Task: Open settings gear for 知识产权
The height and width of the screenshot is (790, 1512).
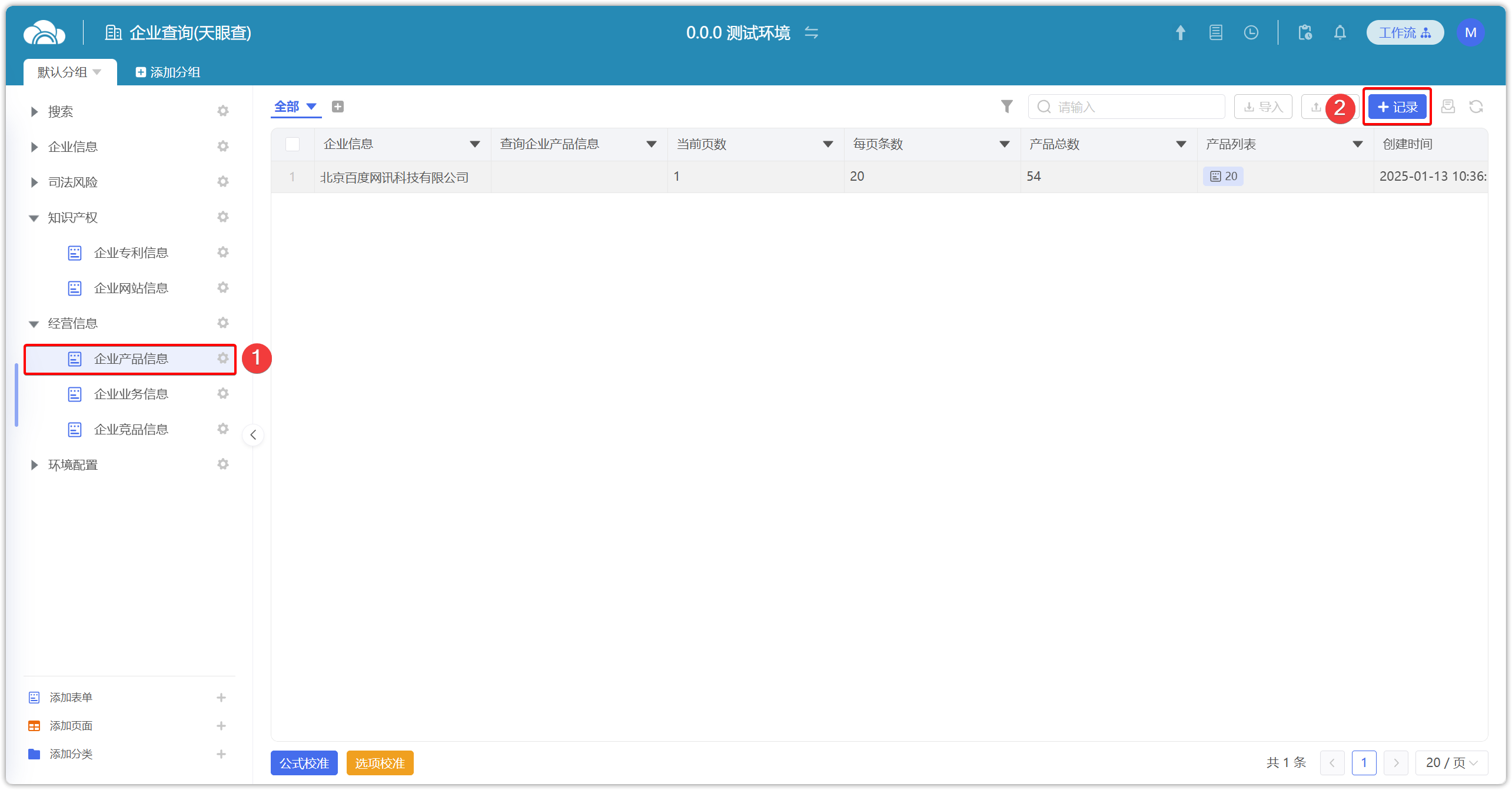Action: (x=222, y=217)
